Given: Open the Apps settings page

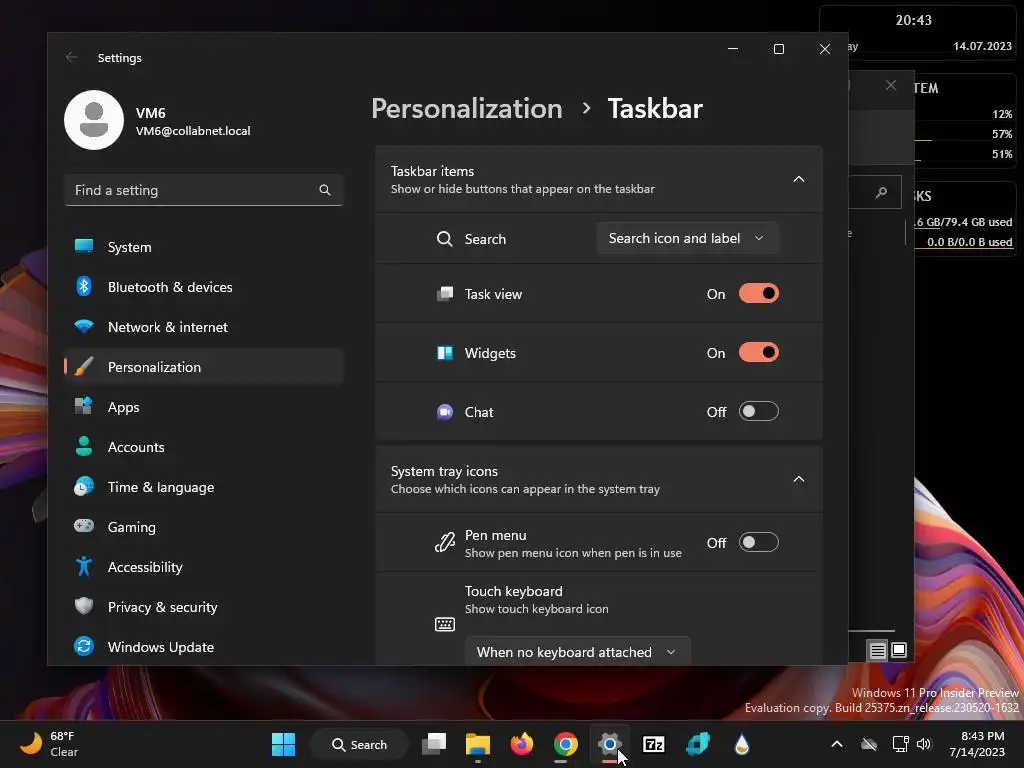Looking at the screenshot, I should pyautogui.click(x=204, y=407).
